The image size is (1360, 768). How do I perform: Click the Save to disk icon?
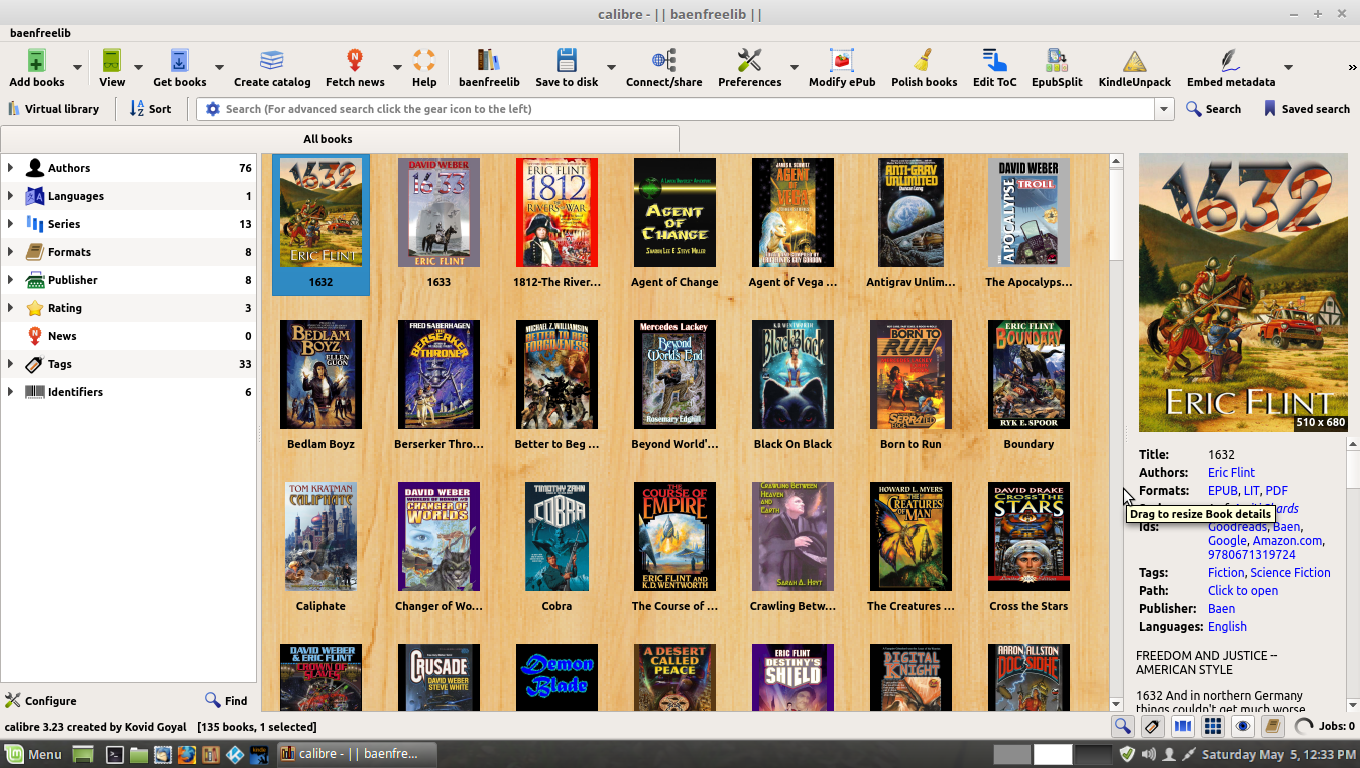point(566,61)
